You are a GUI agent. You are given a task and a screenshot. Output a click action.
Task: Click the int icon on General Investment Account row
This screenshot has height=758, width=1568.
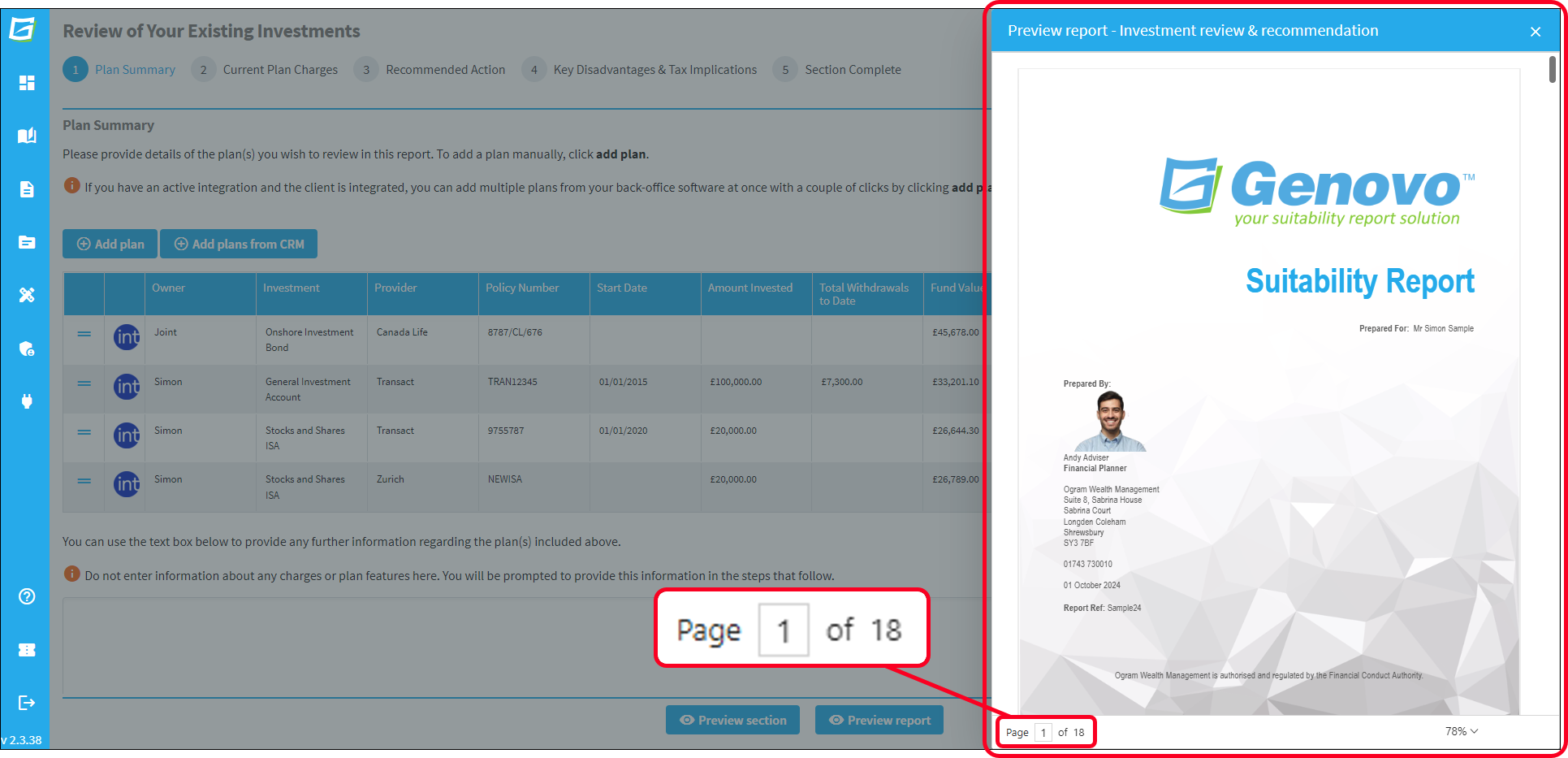pos(127,387)
